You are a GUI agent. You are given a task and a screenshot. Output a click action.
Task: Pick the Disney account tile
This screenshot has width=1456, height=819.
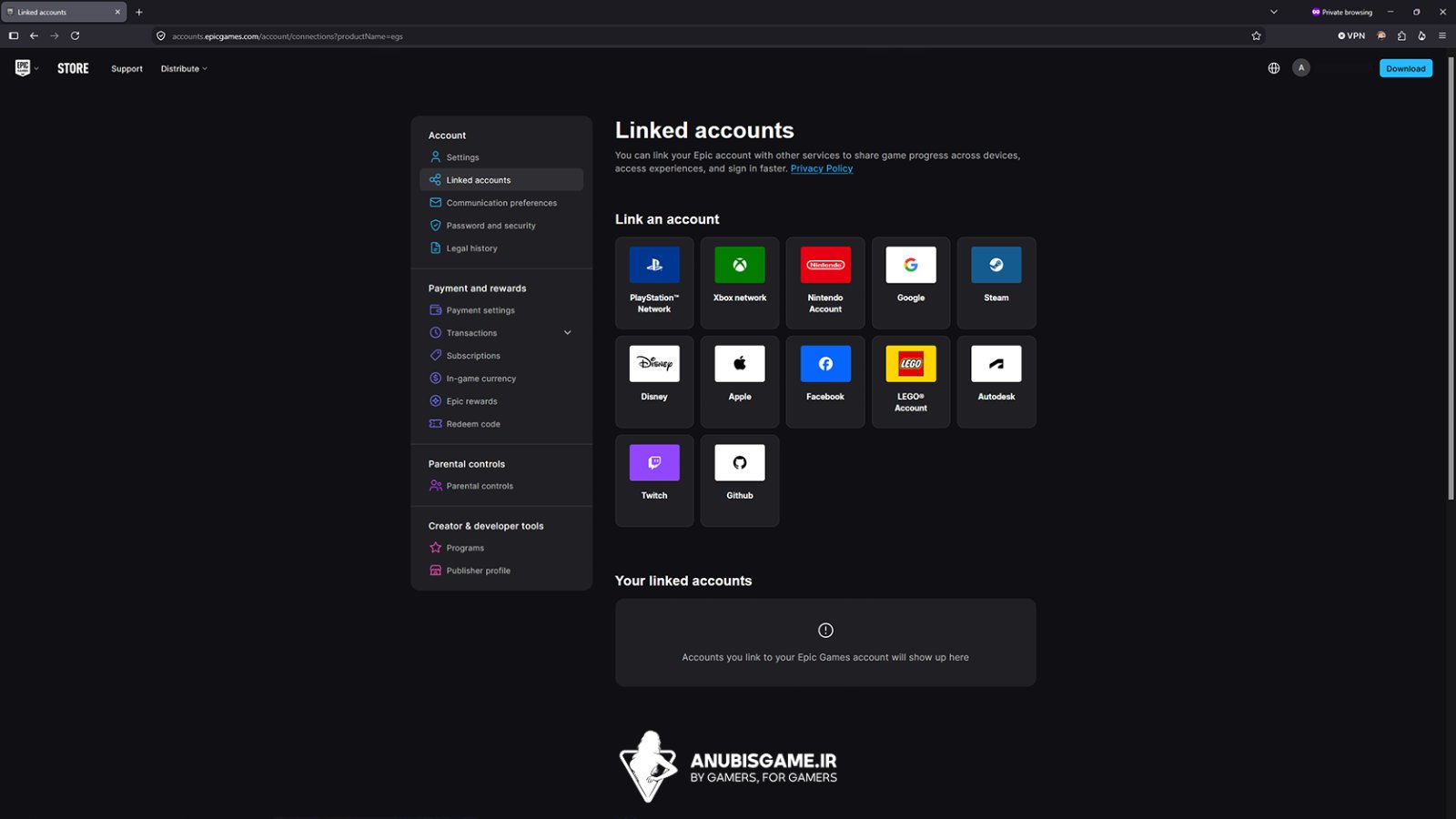654,382
